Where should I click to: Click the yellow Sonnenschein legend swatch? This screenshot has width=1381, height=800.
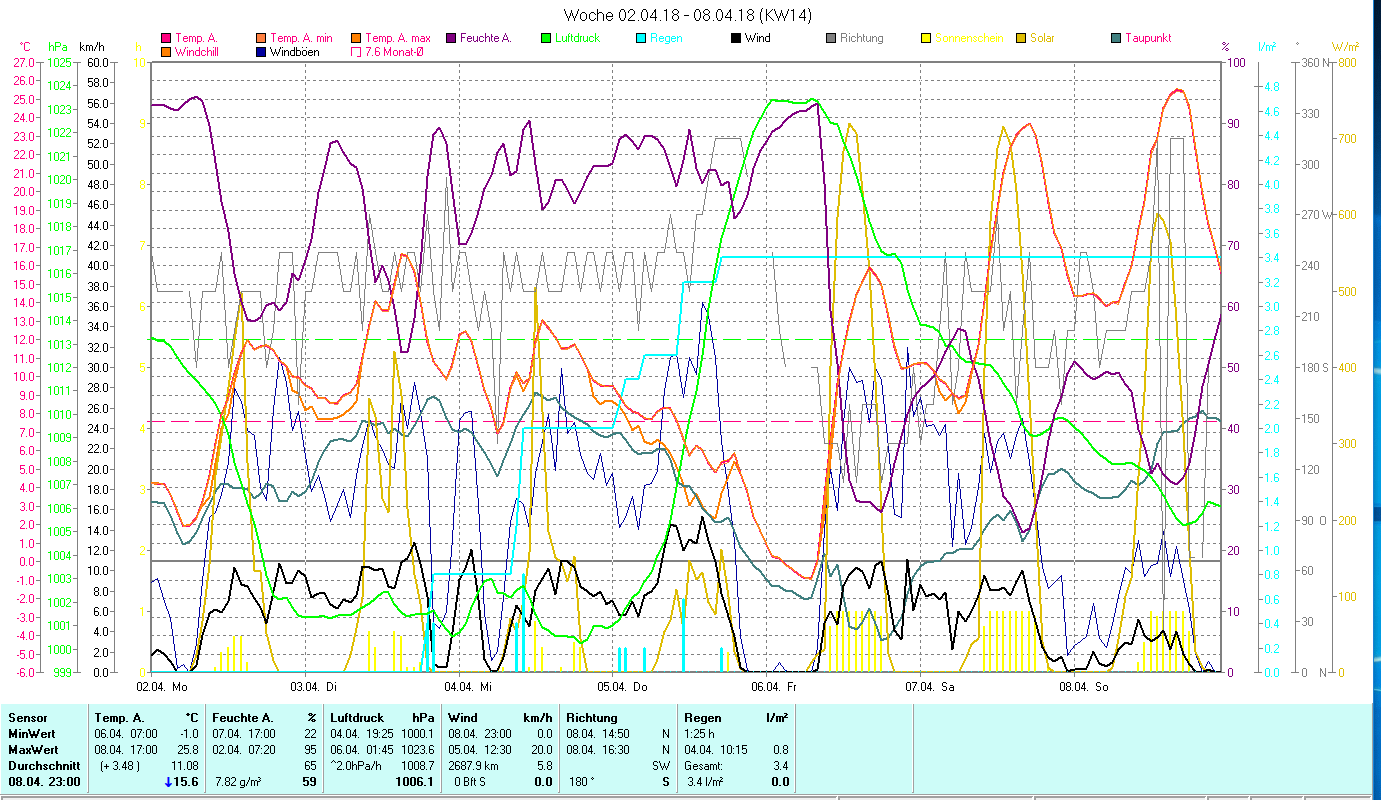click(925, 38)
